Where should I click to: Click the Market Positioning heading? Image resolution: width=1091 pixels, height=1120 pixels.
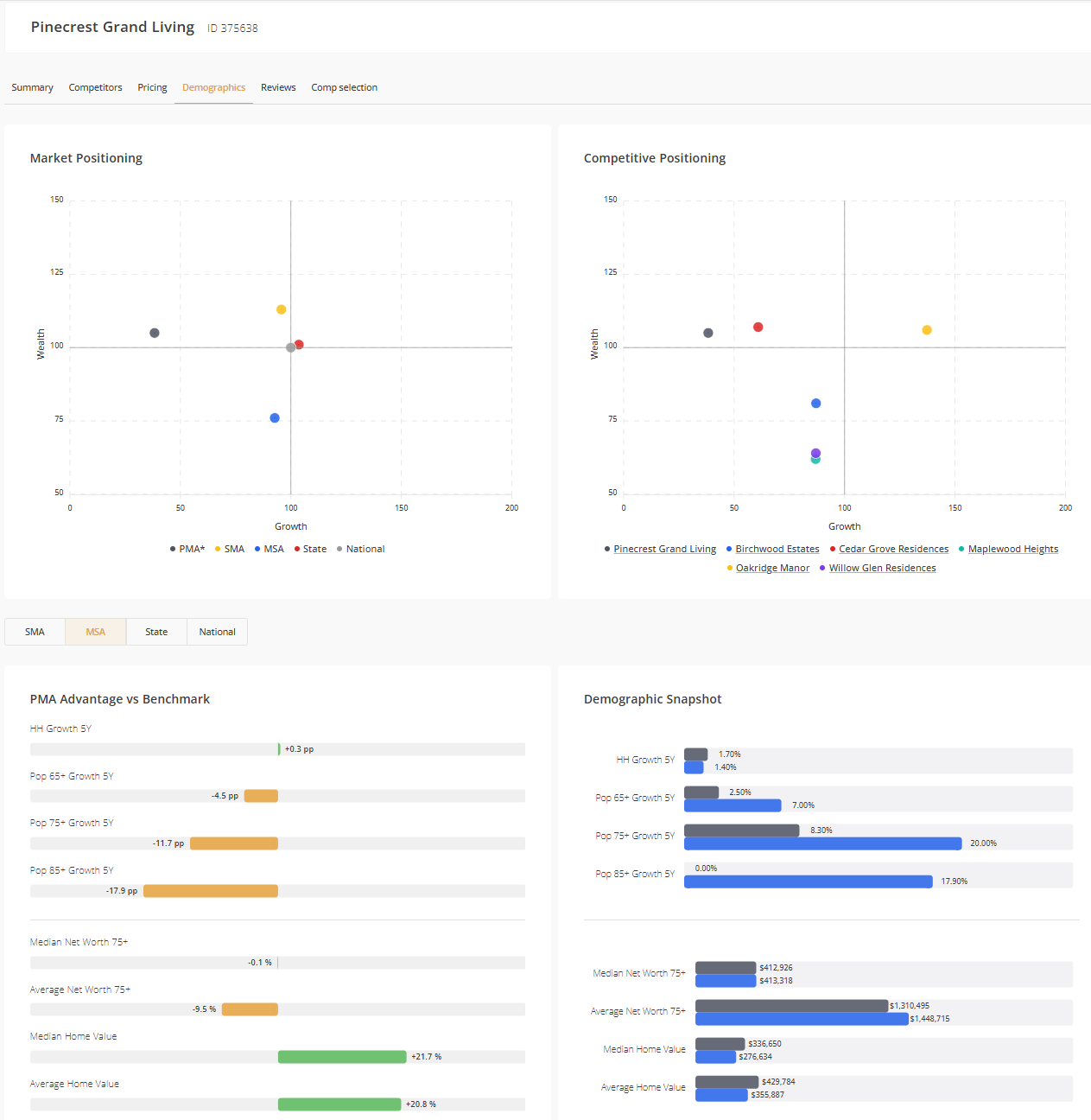click(x=86, y=158)
